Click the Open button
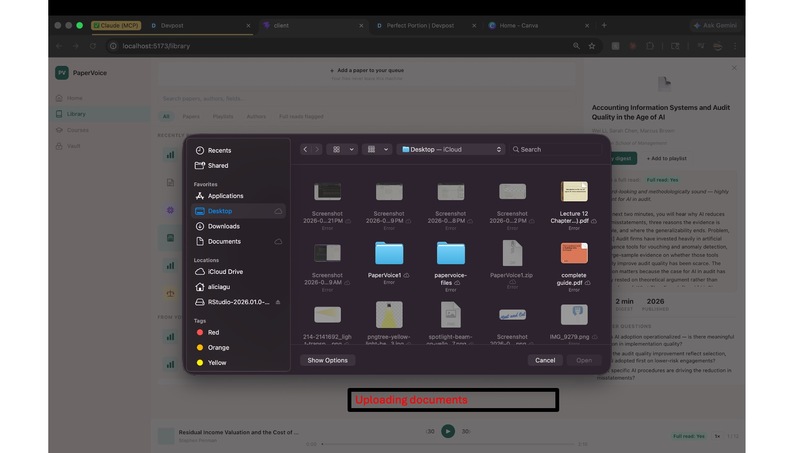 tap(583, 360)
